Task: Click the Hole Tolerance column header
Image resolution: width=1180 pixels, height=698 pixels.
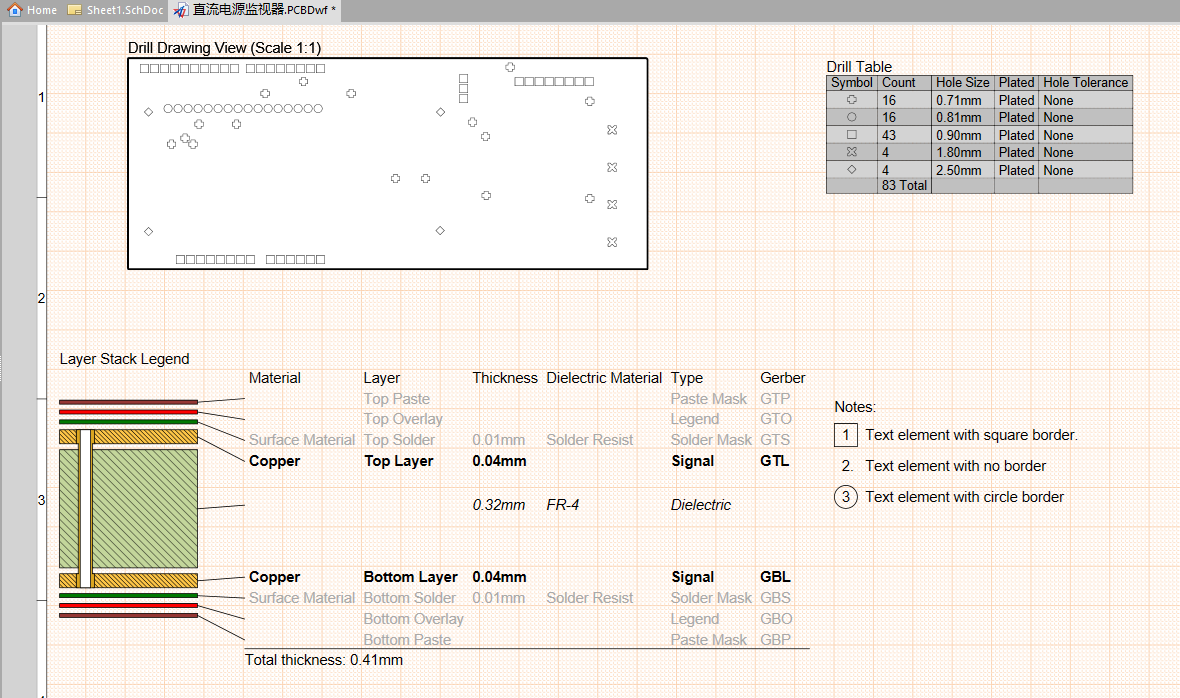Action: pos(1085,83)
